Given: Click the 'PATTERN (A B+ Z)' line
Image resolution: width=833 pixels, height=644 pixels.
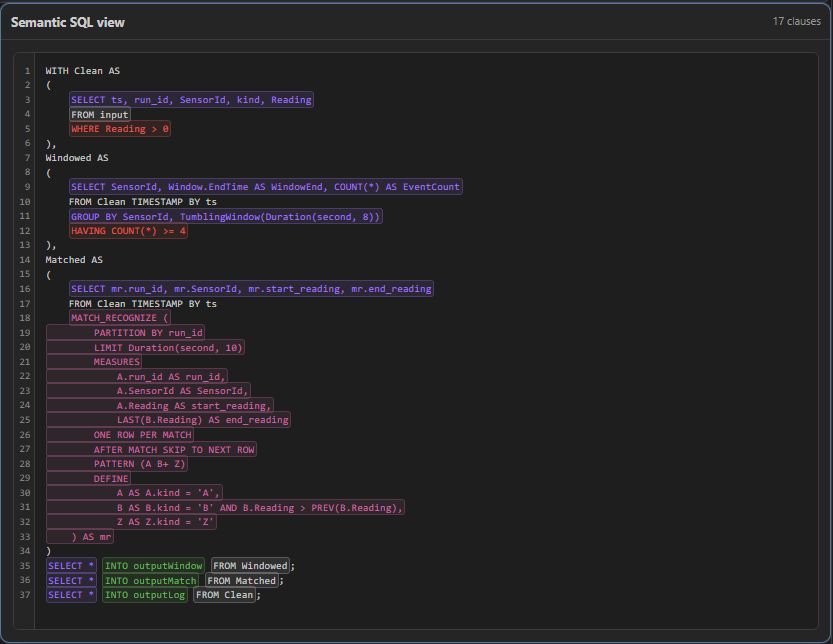Looking at the screenshot, I should click(x=117, y=464).
